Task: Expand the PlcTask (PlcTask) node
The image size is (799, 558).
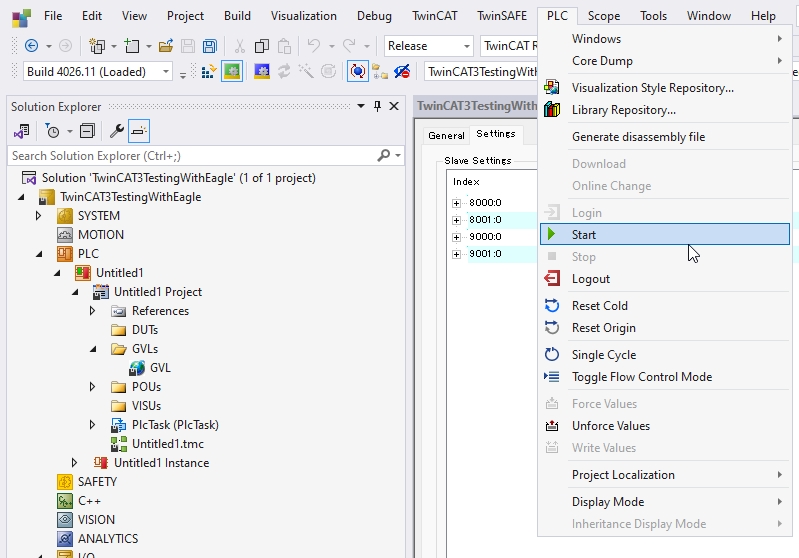Action: pos(92,425)
